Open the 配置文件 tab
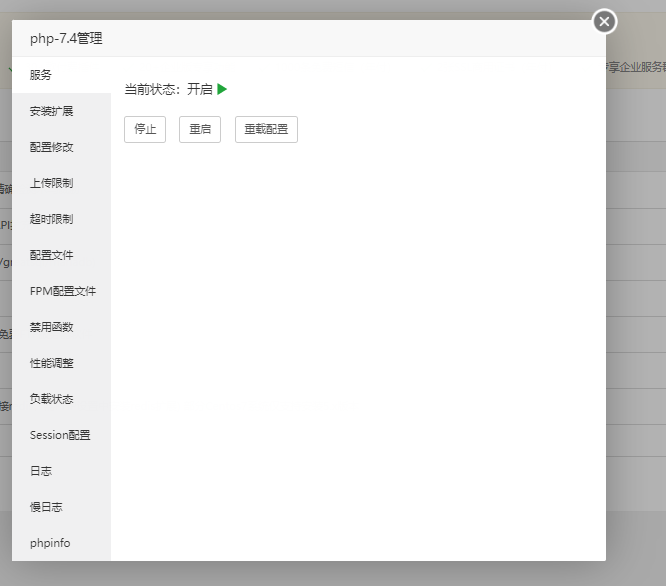Screen dimensions: 666x586 tap(51, 255)
